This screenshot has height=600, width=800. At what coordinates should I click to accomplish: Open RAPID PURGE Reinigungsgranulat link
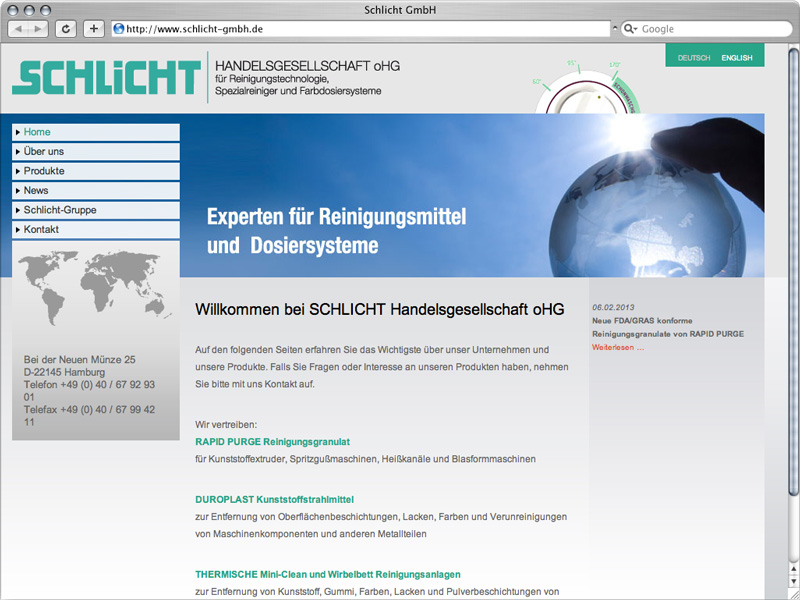click(272, 442)
